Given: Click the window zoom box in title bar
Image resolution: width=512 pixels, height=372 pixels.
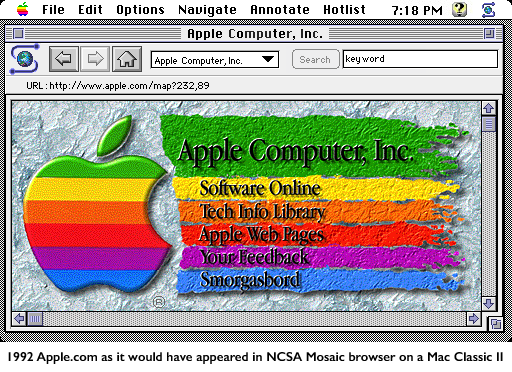Looking at the screenshot, I should (489, 33).
